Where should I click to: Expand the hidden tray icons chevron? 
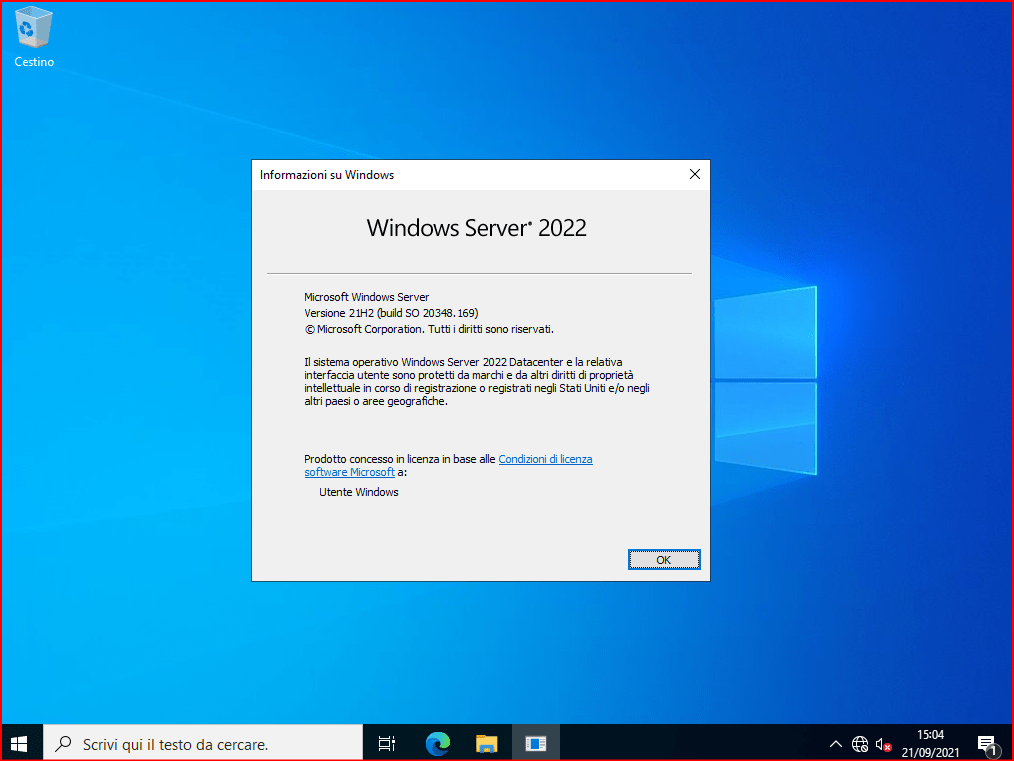(x=836, y=744)
